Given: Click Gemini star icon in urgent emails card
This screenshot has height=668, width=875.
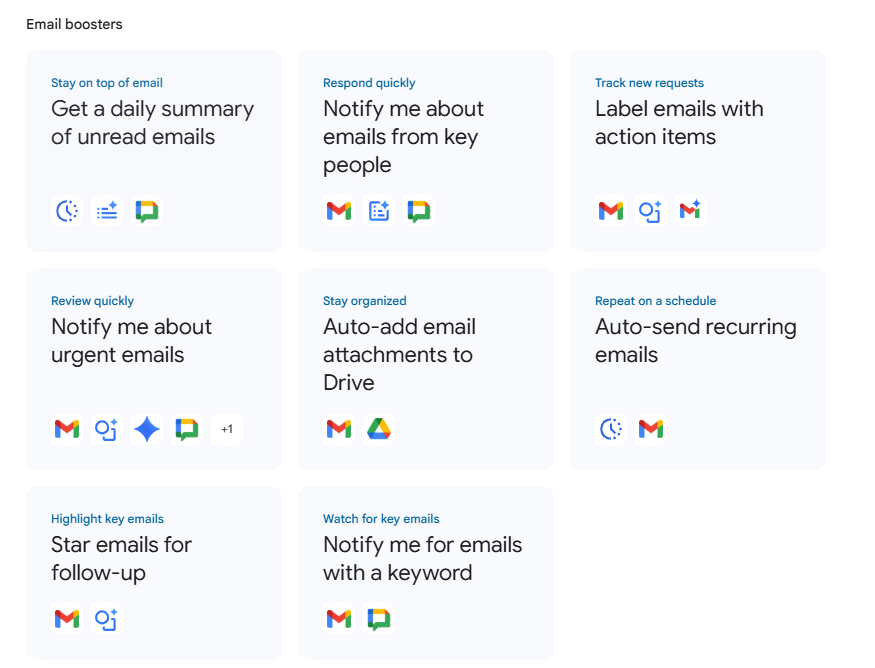Looking at the screenshot, I should 147,429.
